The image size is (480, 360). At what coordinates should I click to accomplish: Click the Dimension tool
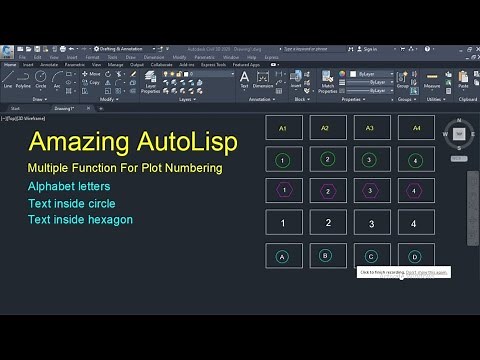[x=263, y=79]
